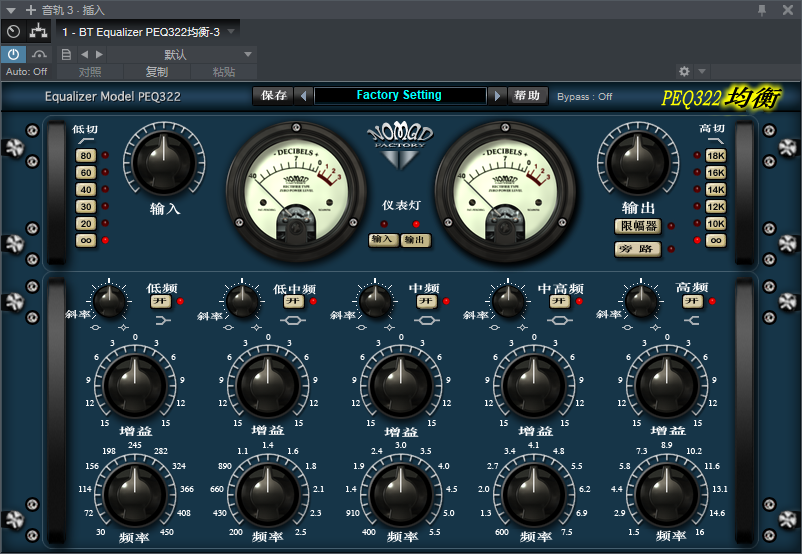The image size is (802, 554).
Task: Select the 16K high cut button
Action: click(716, 172)
